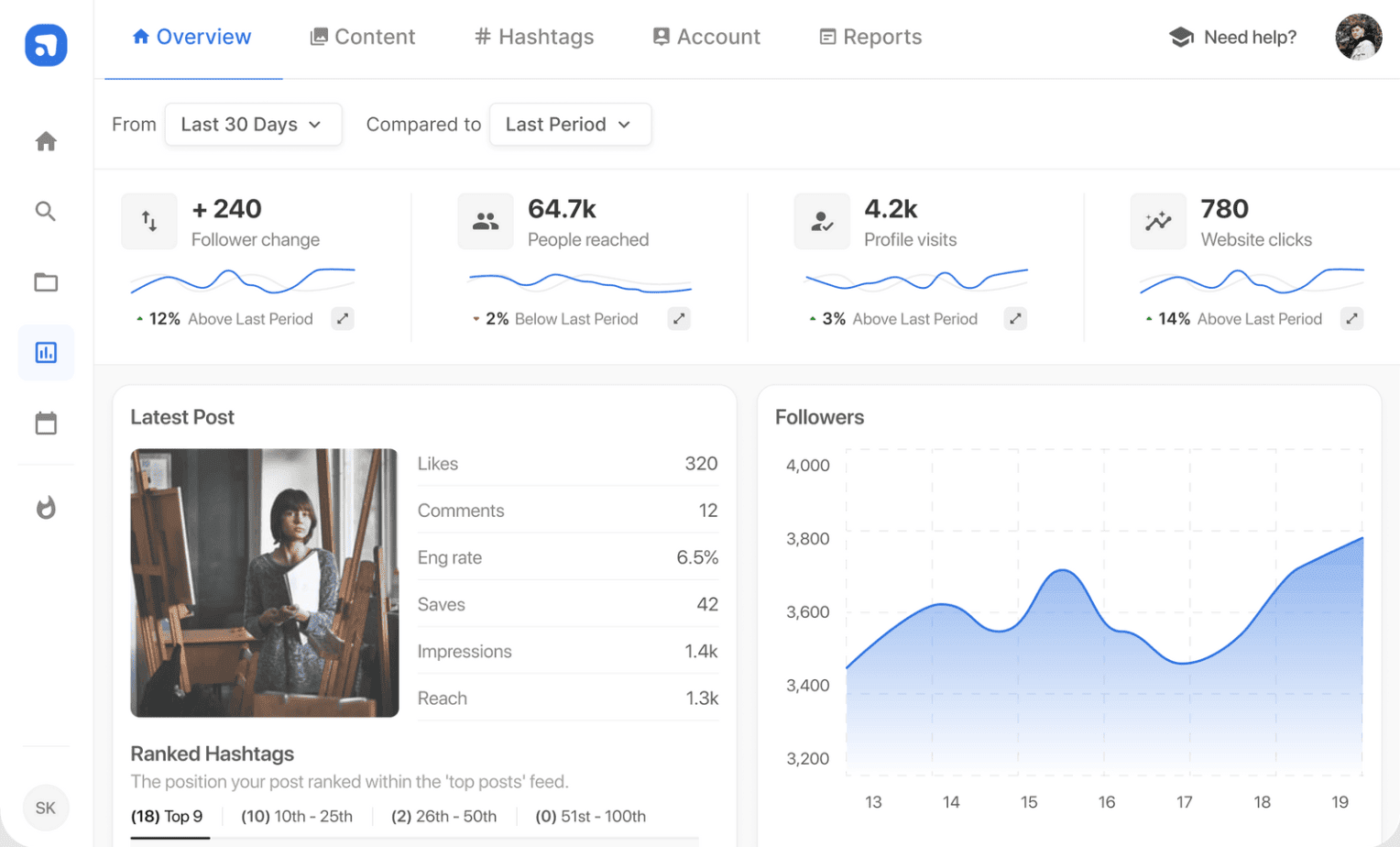Image resolution: width=1400 pixels, height=847 pixels.
Task: Open the Last 30 Days dropdown
Action: (254, 125)
